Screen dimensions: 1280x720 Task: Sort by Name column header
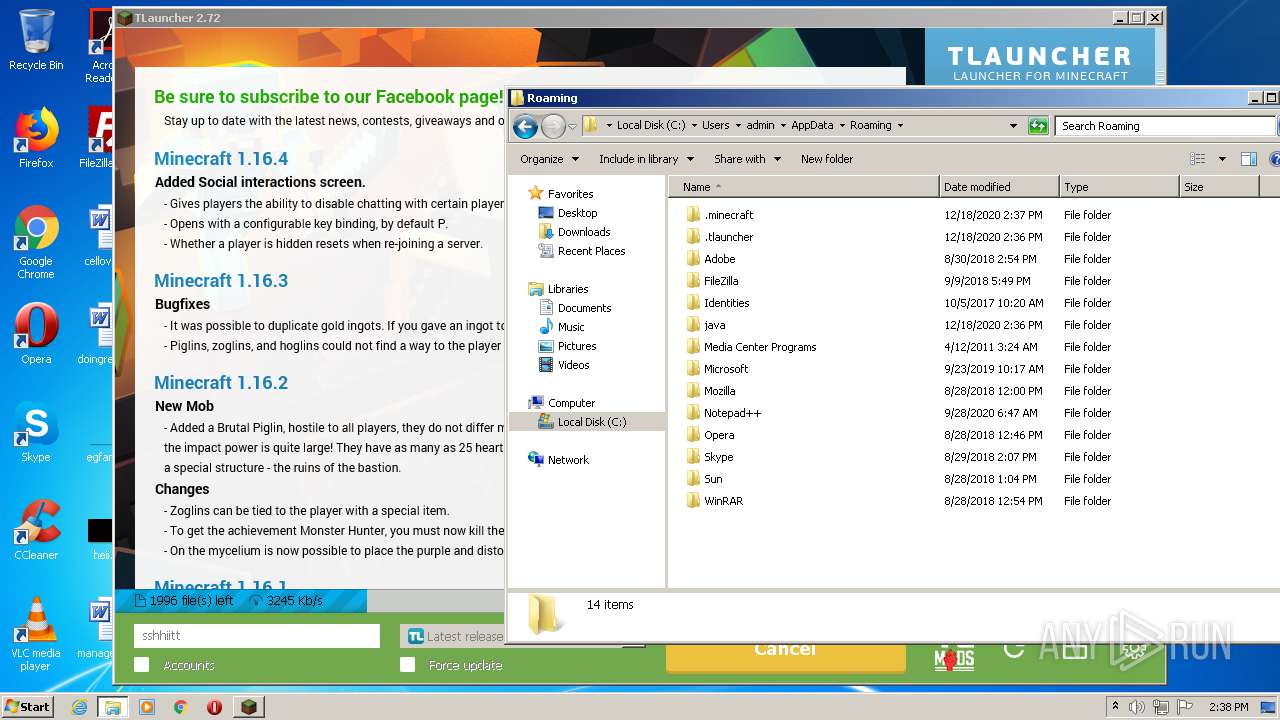pos(804,187)
